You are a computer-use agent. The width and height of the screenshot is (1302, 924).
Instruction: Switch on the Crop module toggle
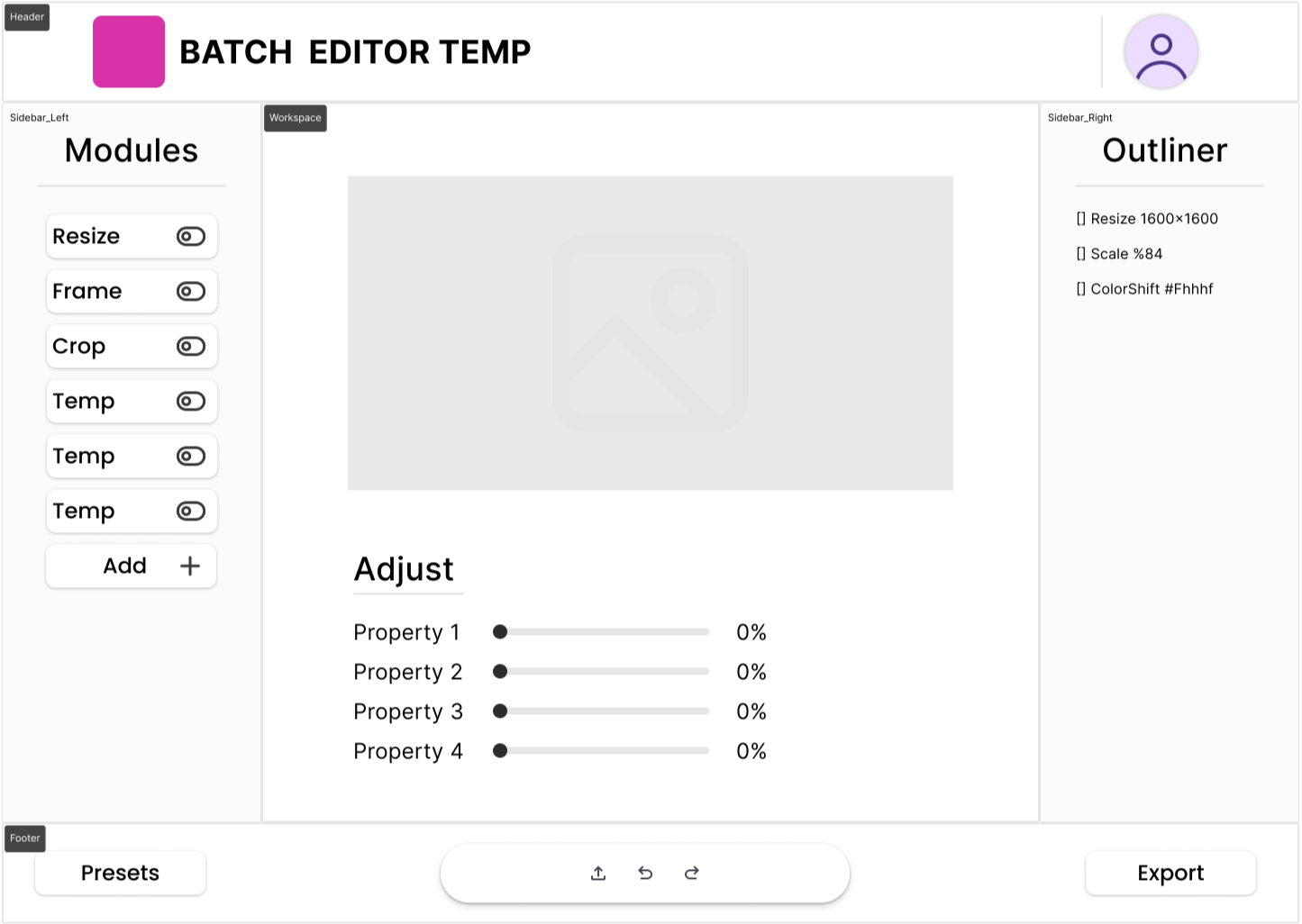(x=191, y=346)
